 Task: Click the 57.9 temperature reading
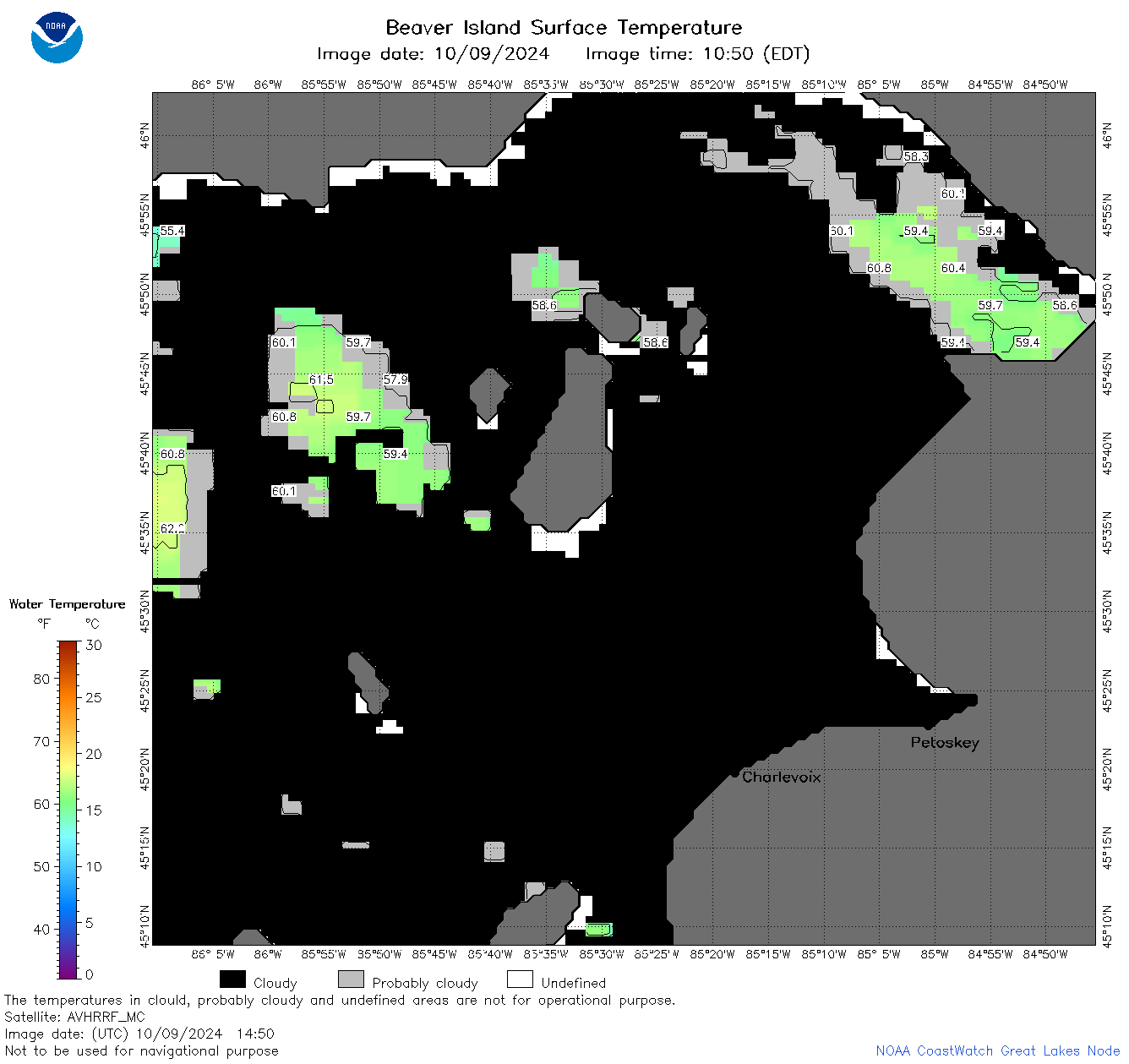pyautogui.click(x=395, y=379)
